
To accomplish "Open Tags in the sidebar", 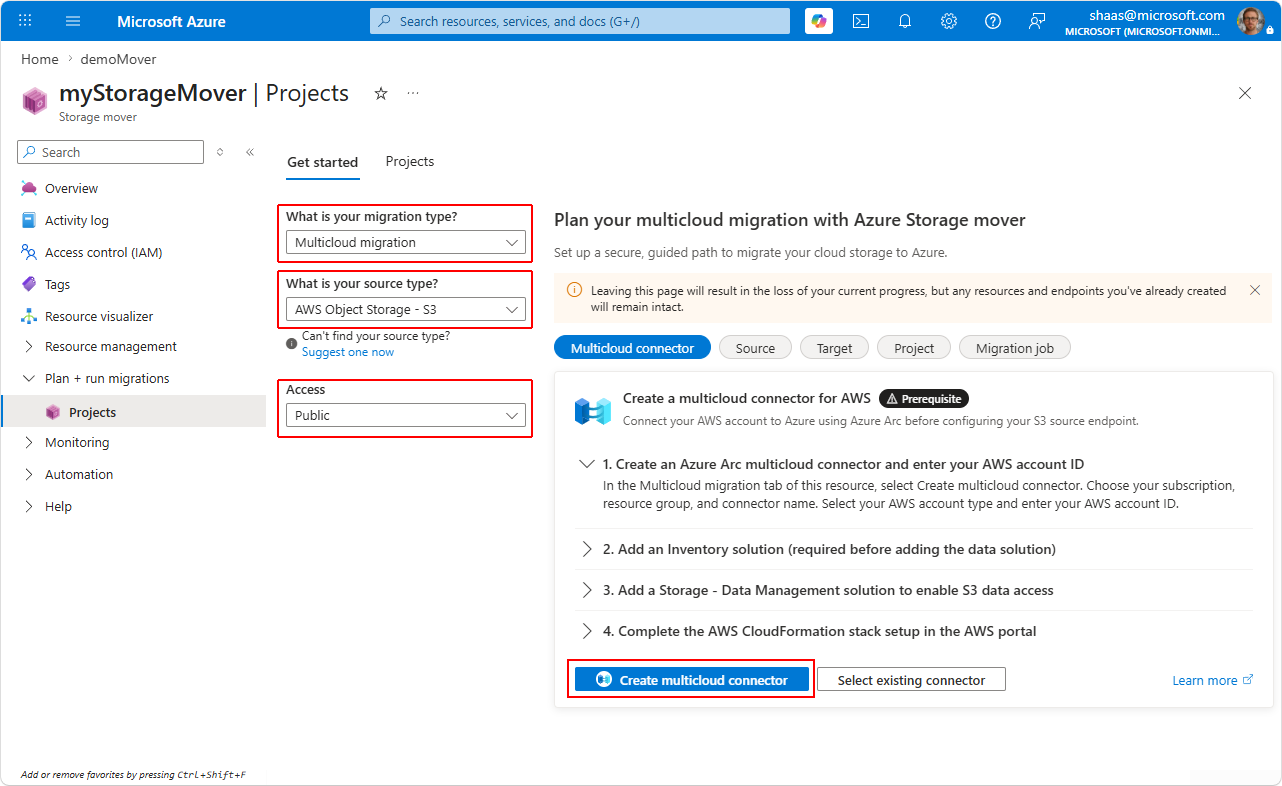I will [57, 284].
